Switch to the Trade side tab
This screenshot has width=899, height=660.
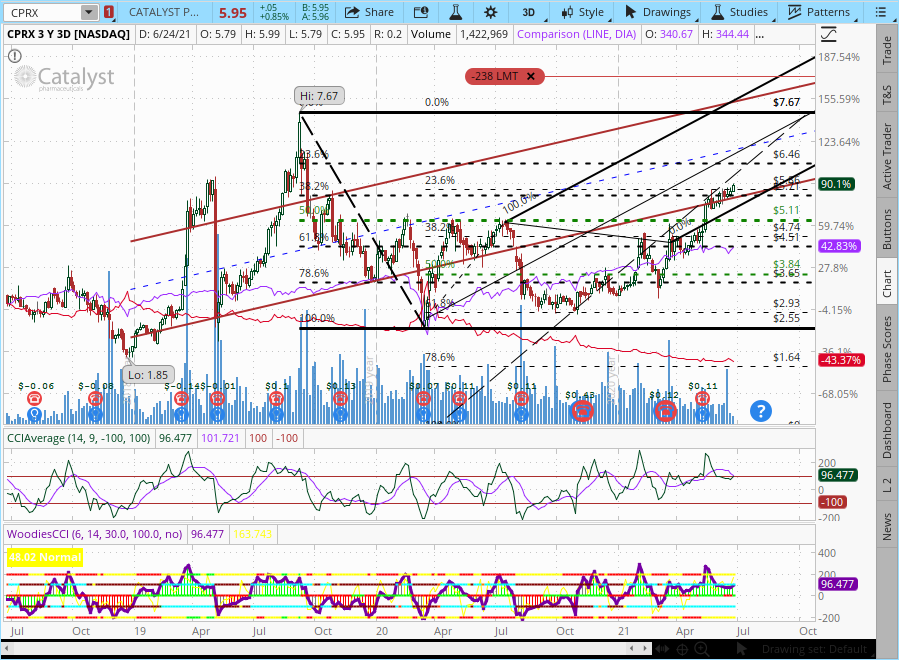click(887, 50)
